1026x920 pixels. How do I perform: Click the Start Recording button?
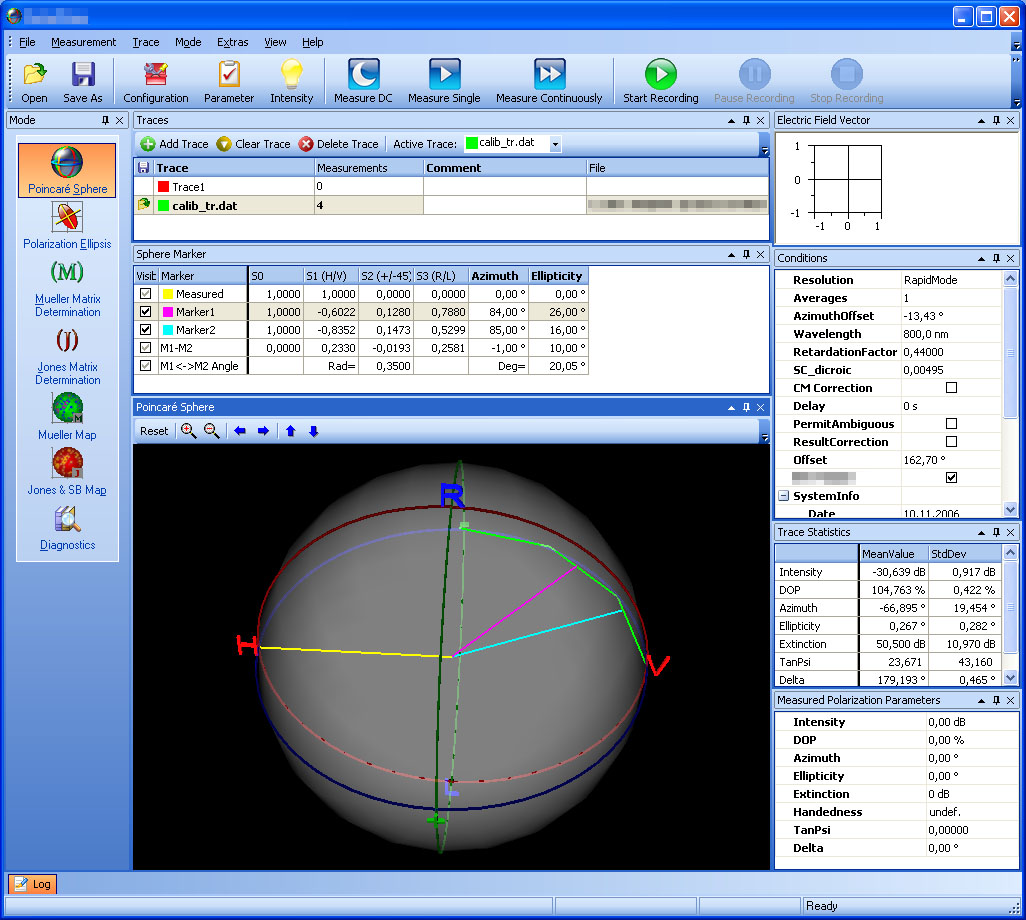click(661, 81)
